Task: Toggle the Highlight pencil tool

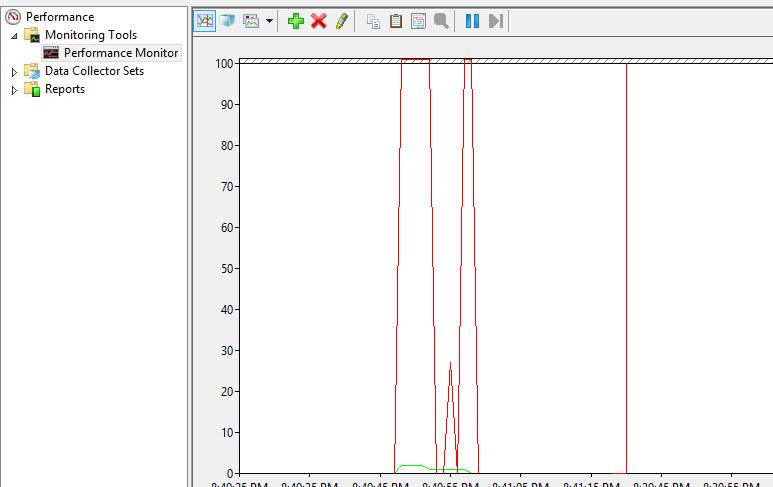Action: (x=342, y=21)
